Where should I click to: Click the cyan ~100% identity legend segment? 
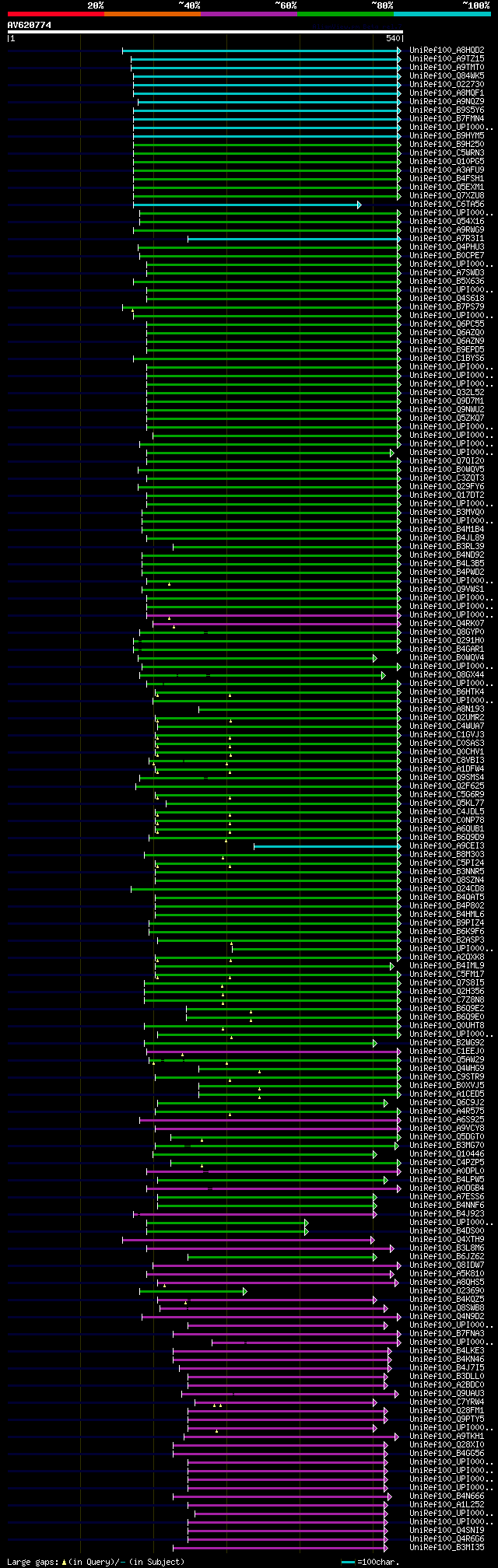pyautogui.click(x=442, y=14)
